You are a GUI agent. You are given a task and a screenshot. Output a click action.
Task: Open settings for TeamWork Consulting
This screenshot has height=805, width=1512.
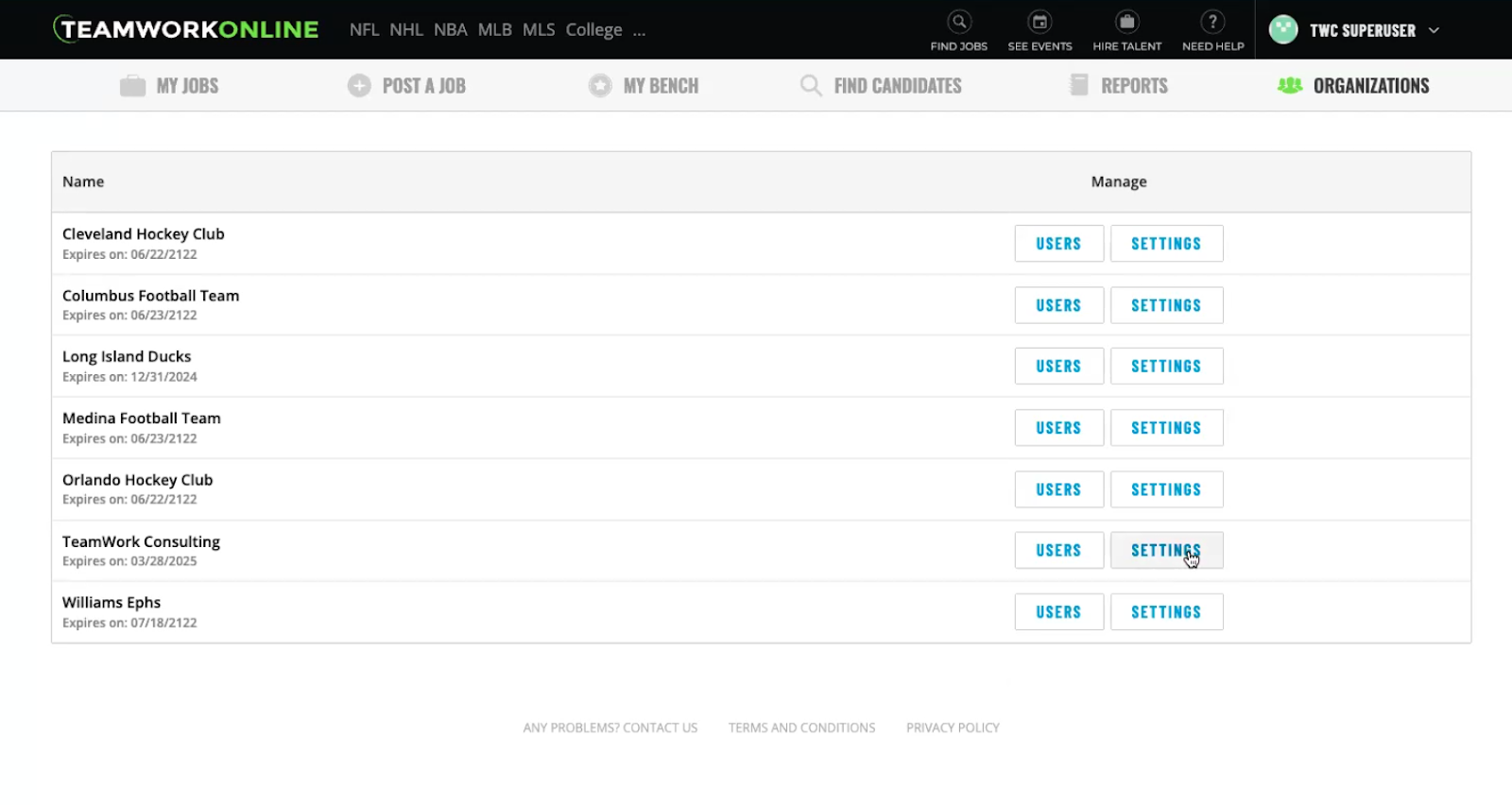(x=1167, y=551)
